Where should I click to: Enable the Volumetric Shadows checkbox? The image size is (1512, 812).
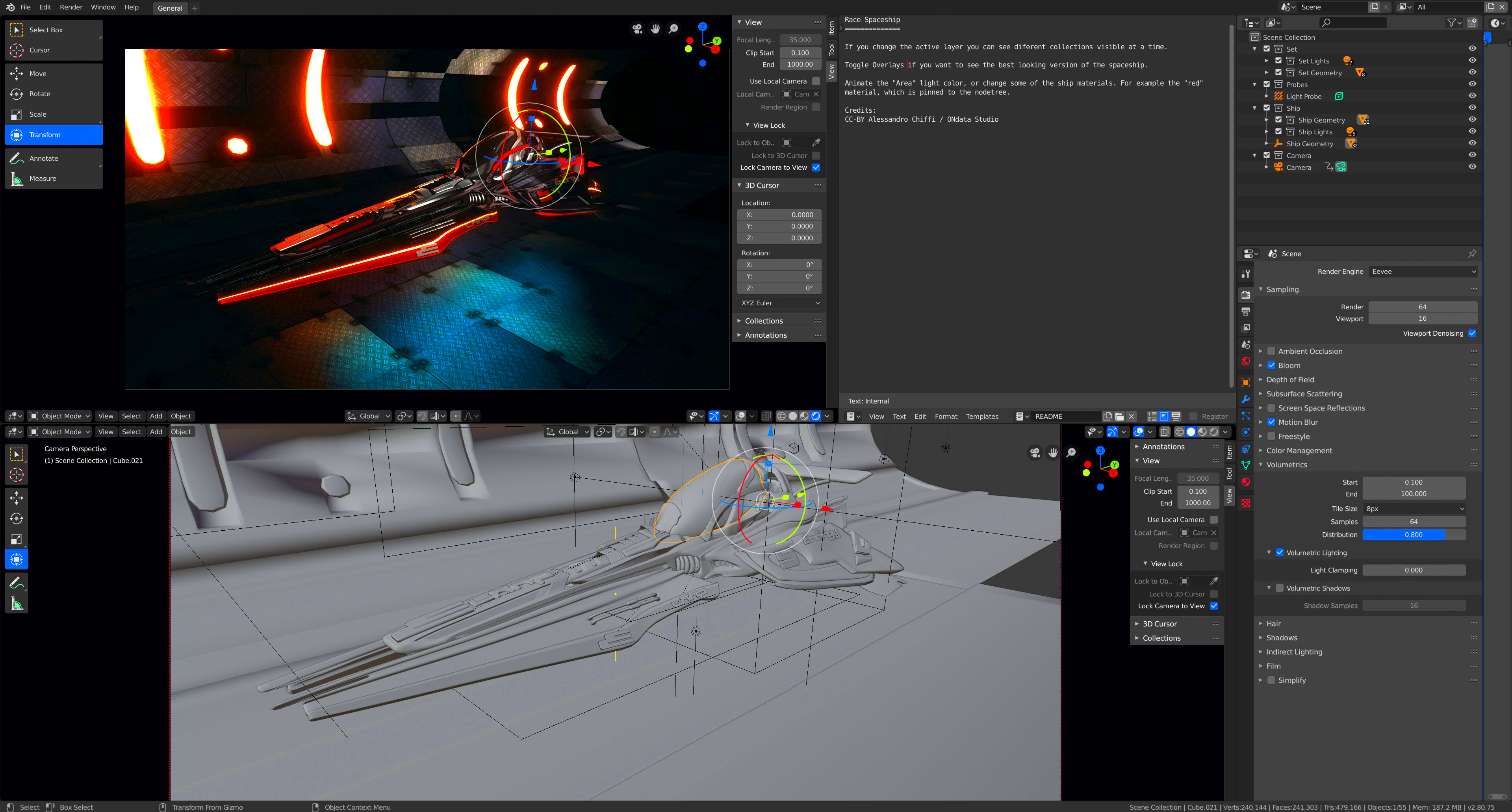click(1280, 588)
